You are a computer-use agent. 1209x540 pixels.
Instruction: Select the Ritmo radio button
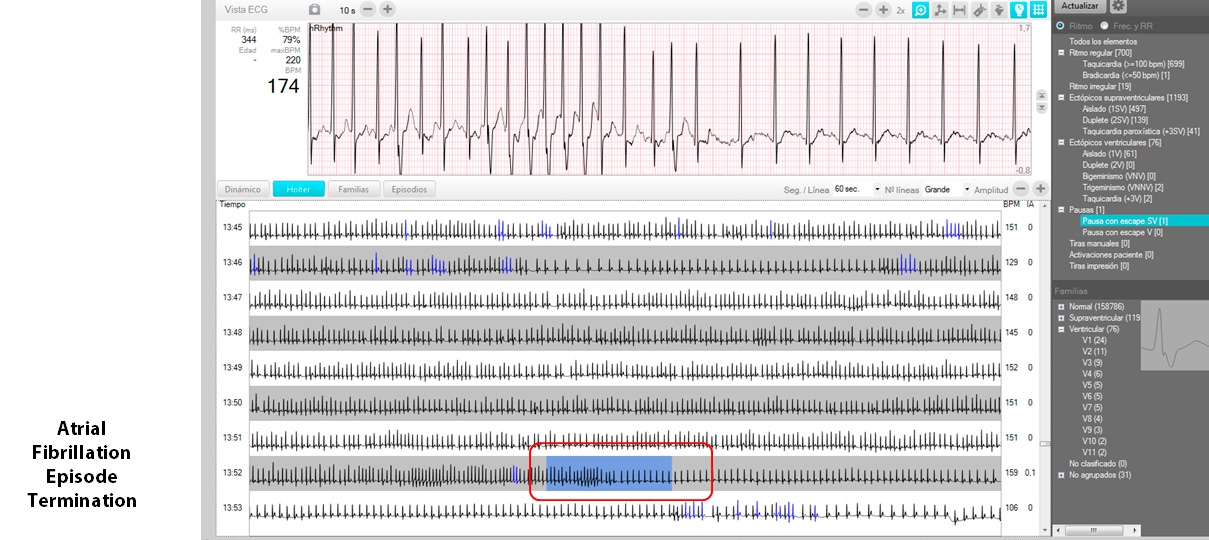click(x=1060, y=26)
